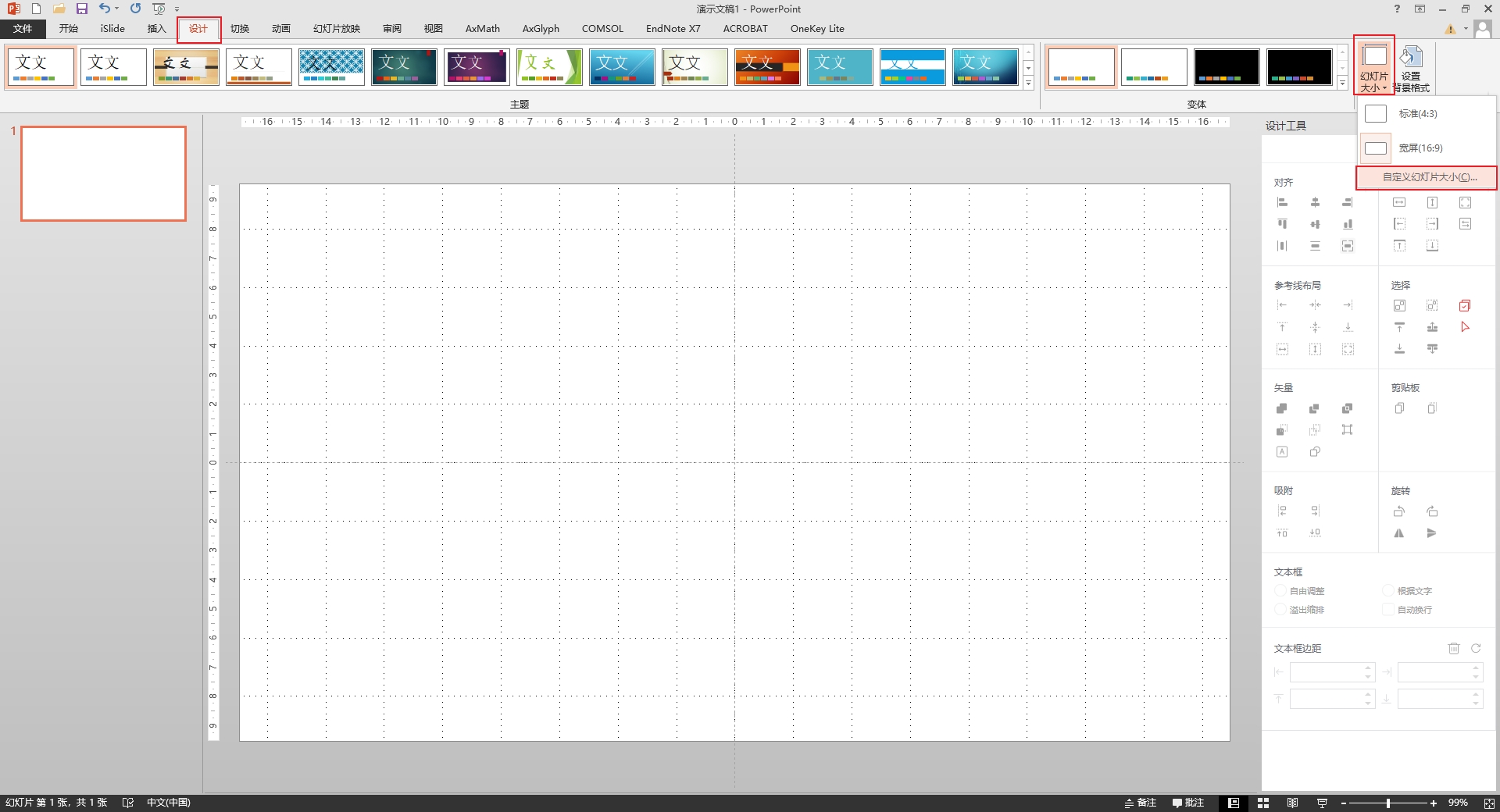The image size is (1500, 812).
Task: Click refresh icon beside 文本框边距
Action: 1476,648
